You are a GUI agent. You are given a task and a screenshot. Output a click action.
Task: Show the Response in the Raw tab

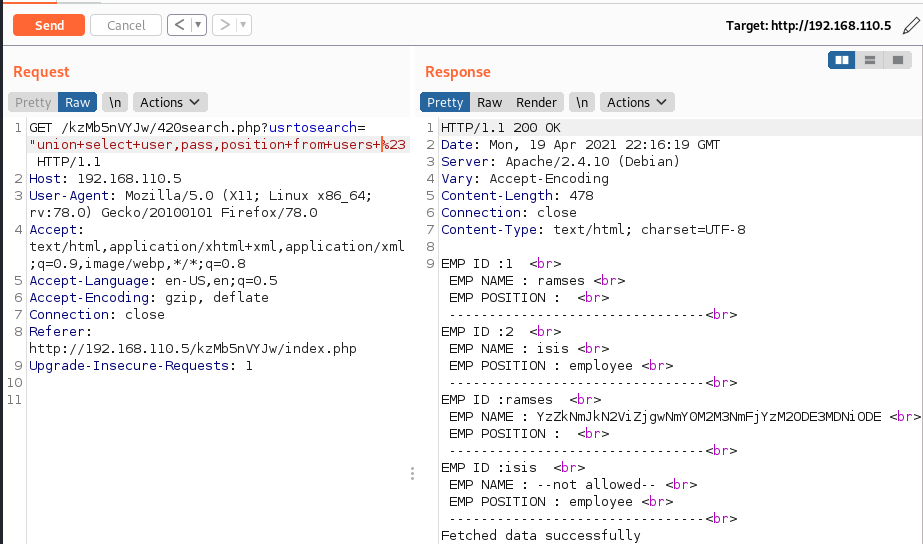tap(490, 102)
